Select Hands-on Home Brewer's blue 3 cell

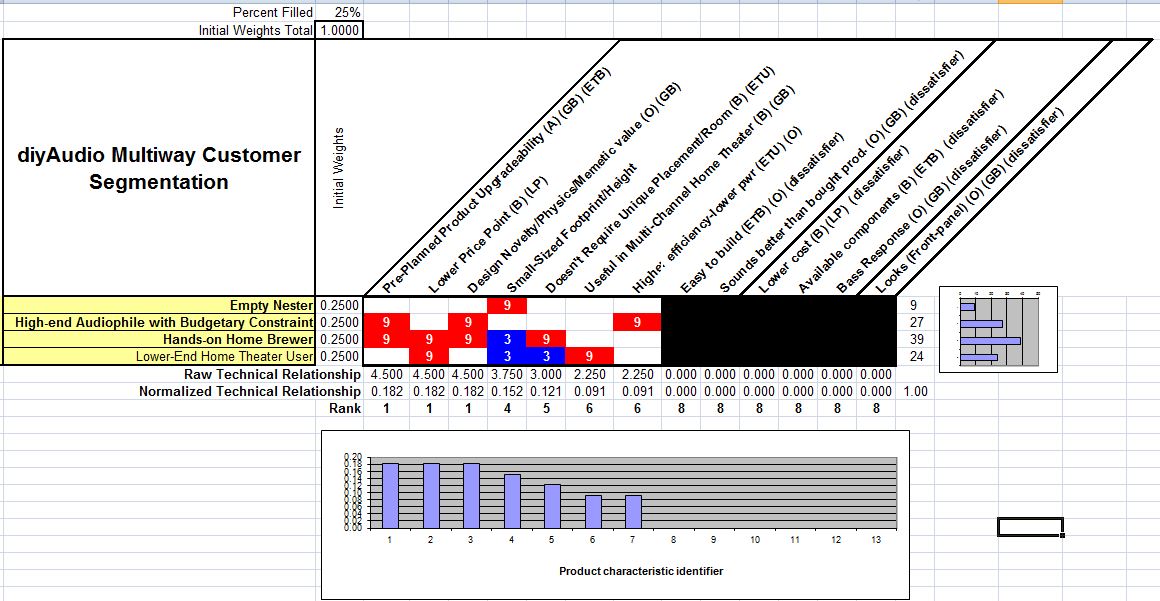[x=507, y=339]
